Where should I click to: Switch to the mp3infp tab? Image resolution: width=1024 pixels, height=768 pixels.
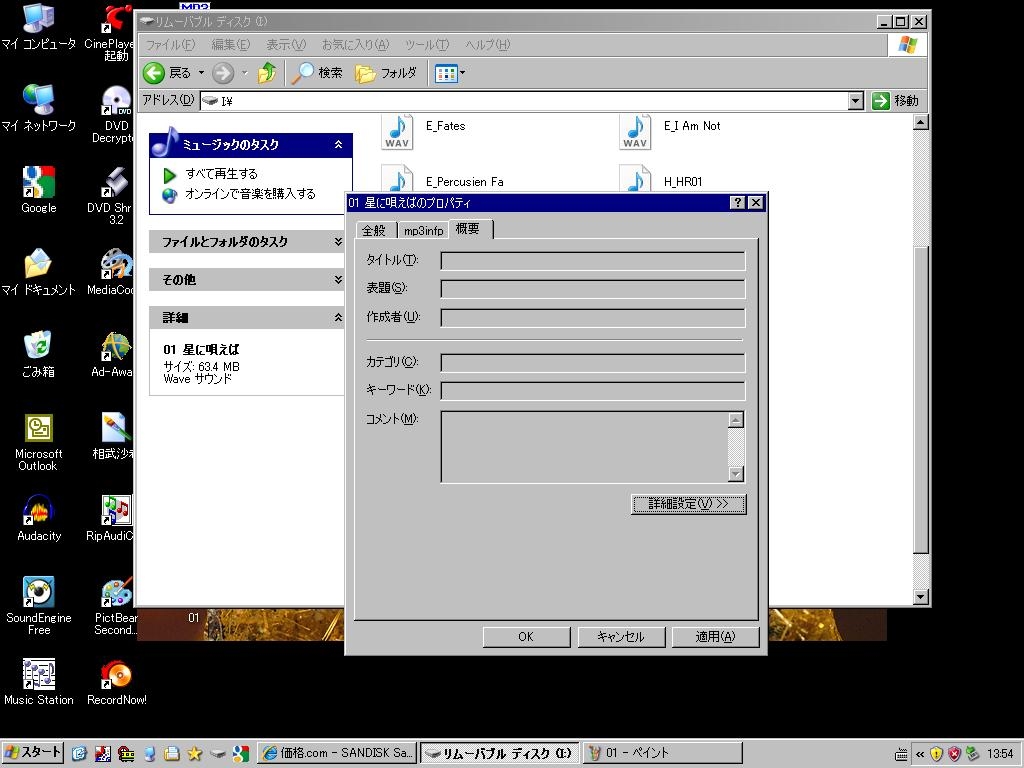click(423, 231)
